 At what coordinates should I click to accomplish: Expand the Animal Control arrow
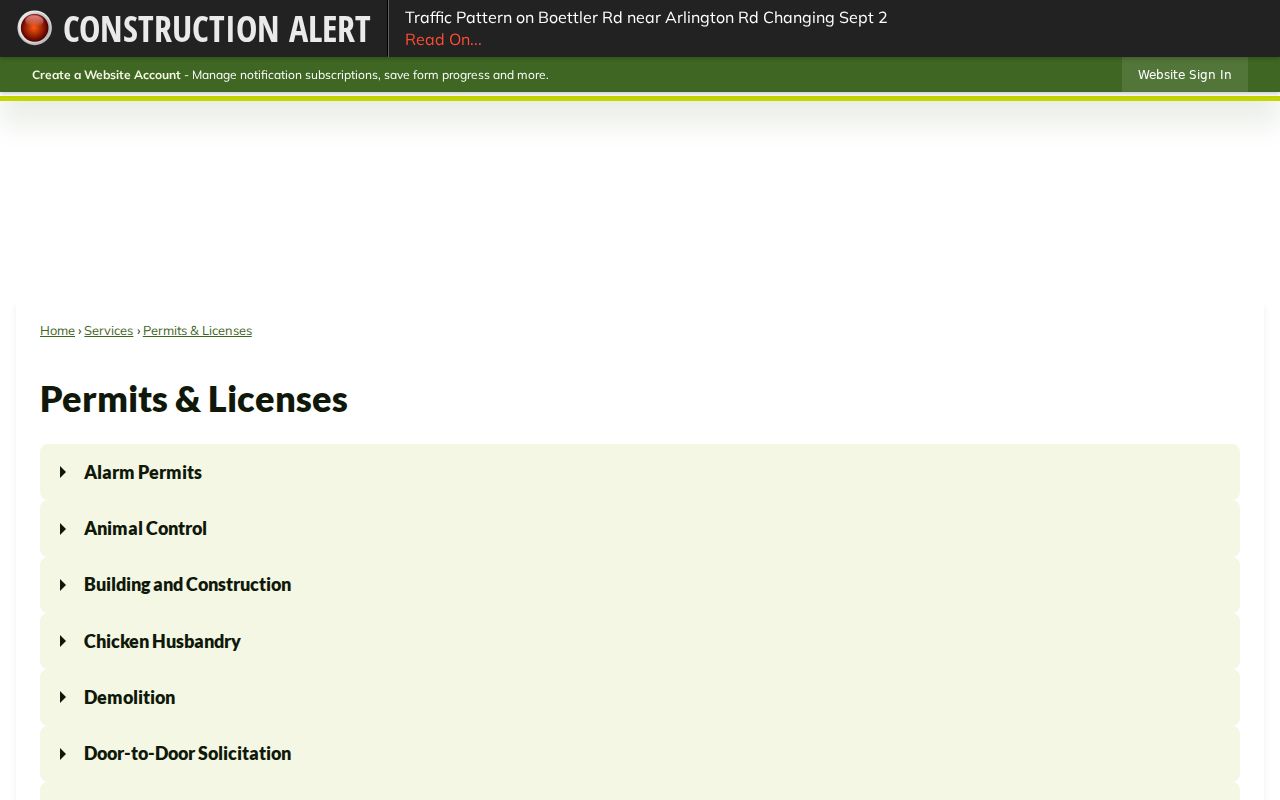coord(63,528)
